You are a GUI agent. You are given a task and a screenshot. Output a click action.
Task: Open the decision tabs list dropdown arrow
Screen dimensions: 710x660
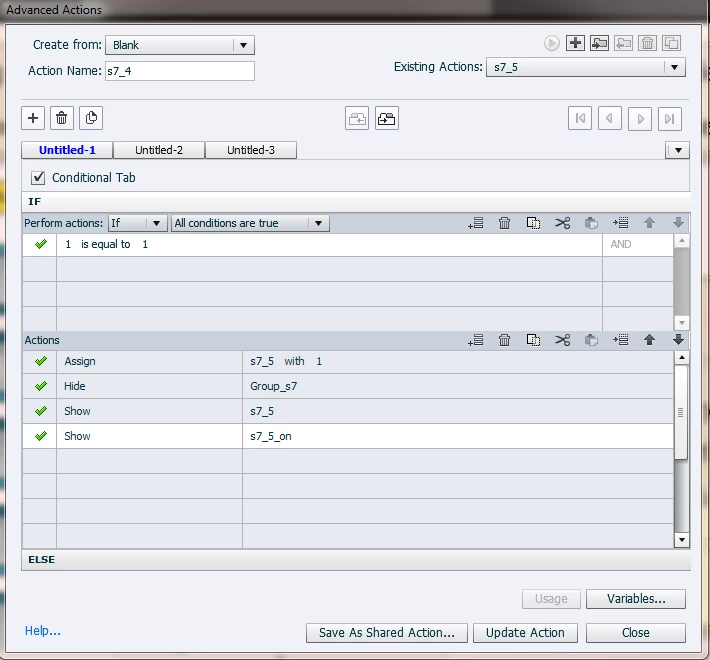(678, 150)
